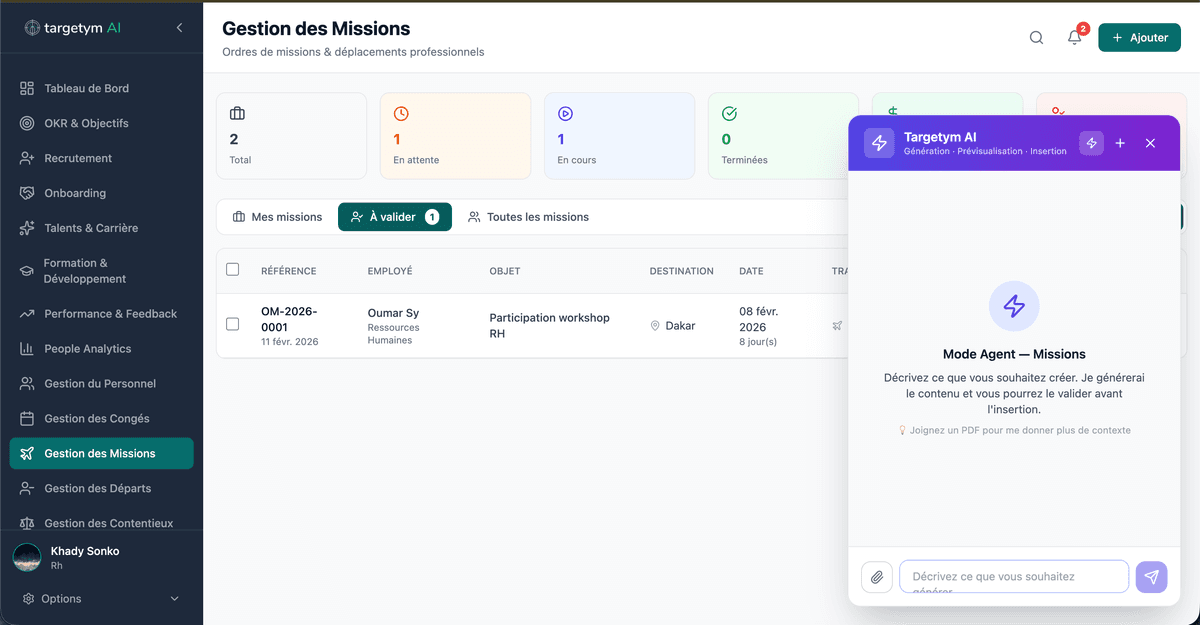Collapse the sidebar using the chevron
Screen dimensions: 1200x625
coord(180,27)
